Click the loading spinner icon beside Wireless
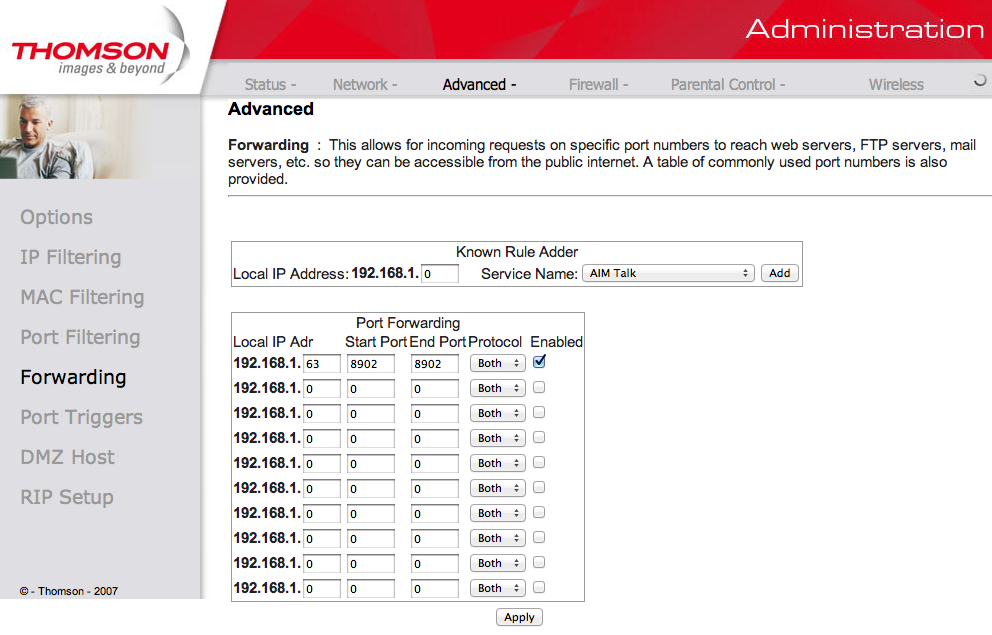 979,80
